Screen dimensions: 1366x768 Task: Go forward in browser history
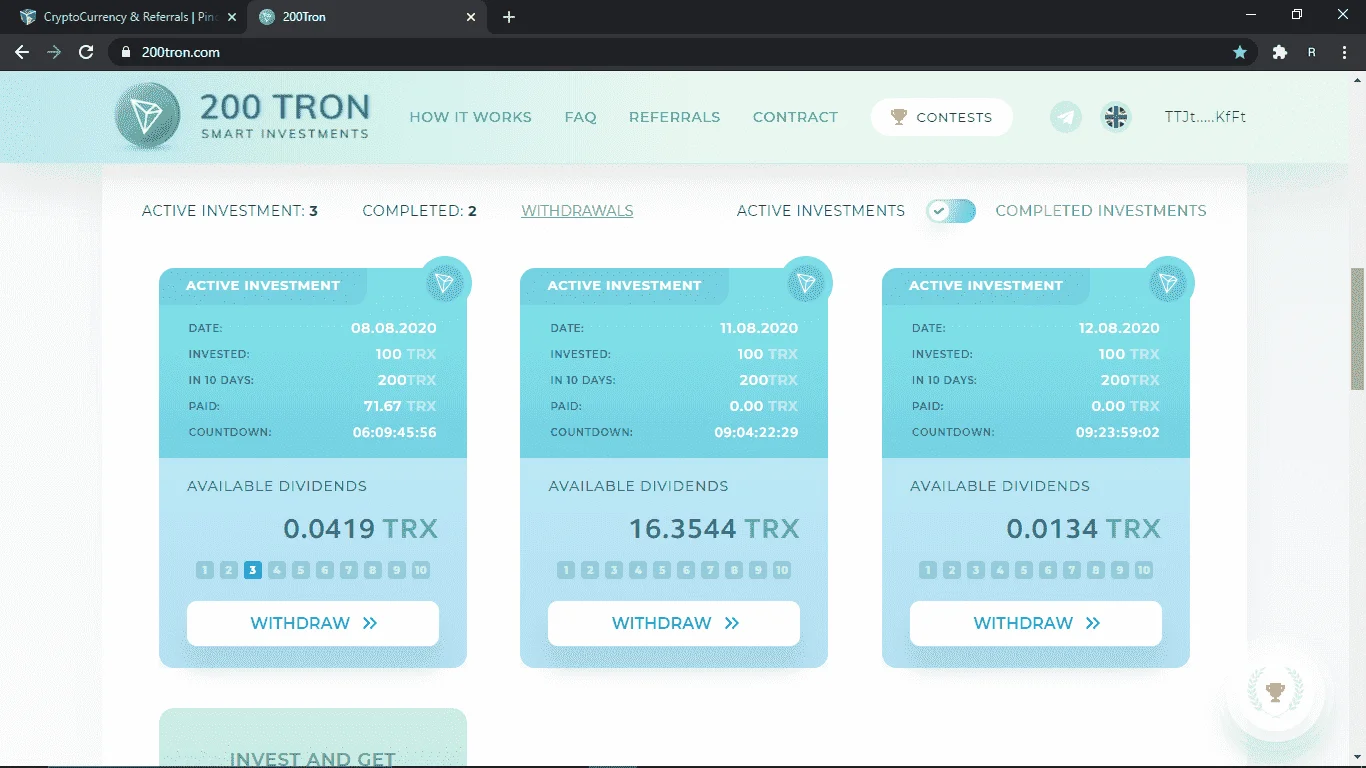54,52
